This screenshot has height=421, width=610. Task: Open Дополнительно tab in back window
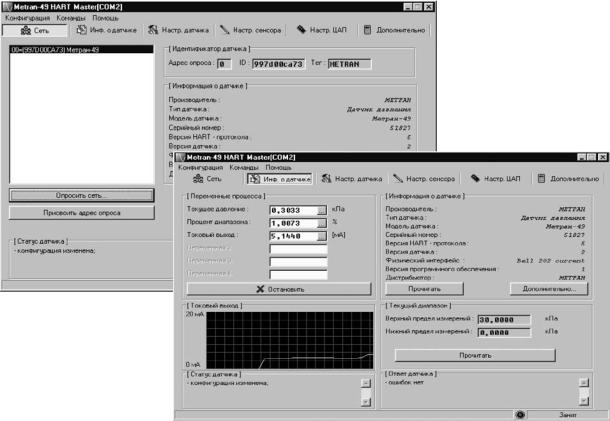click(x=395, y=30)
